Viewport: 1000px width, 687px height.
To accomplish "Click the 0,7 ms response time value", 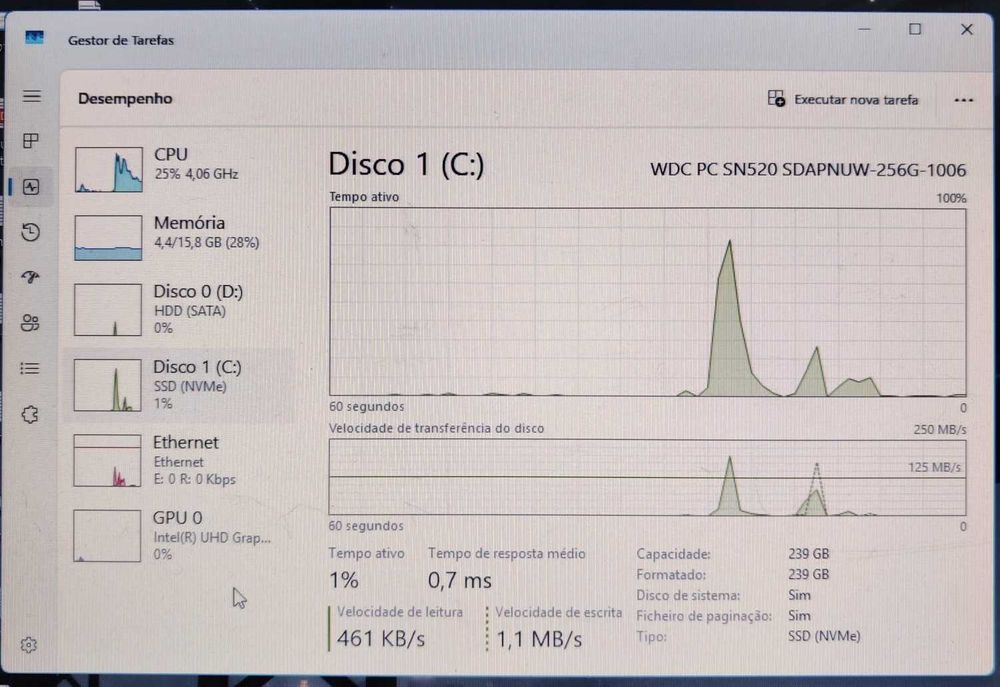I will [x=460, y=580].
